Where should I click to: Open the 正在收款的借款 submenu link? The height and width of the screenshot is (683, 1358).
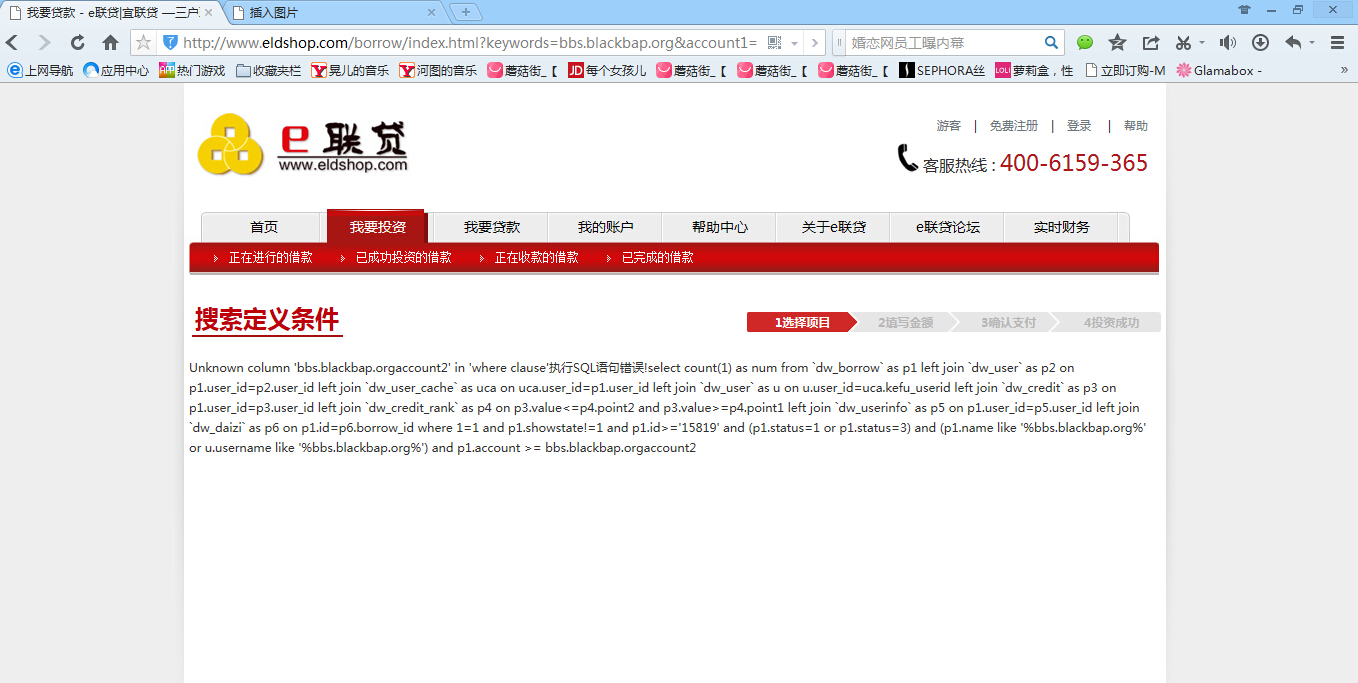click(536, 257)
